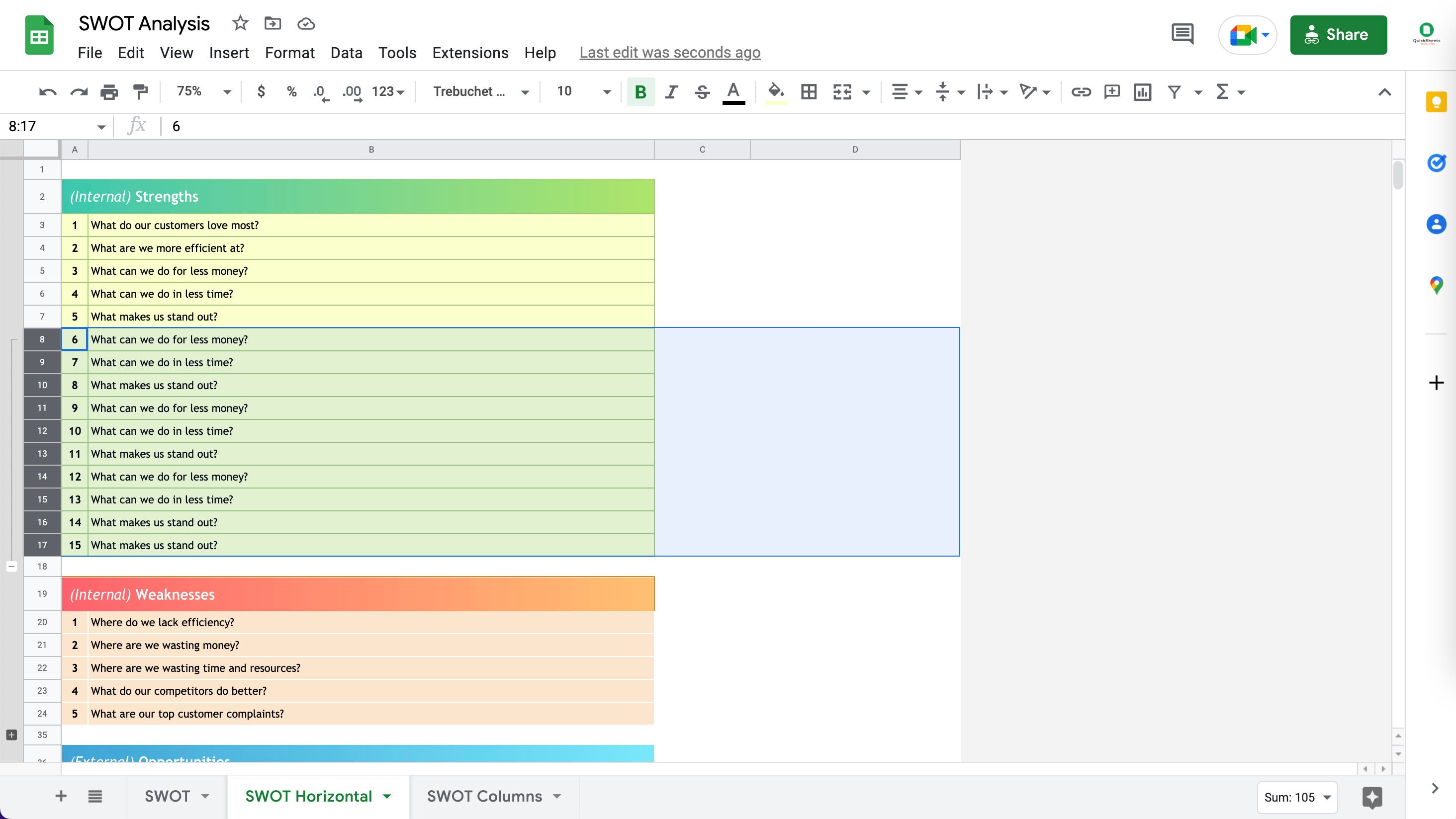Choose a new text color

pos(733,91)
